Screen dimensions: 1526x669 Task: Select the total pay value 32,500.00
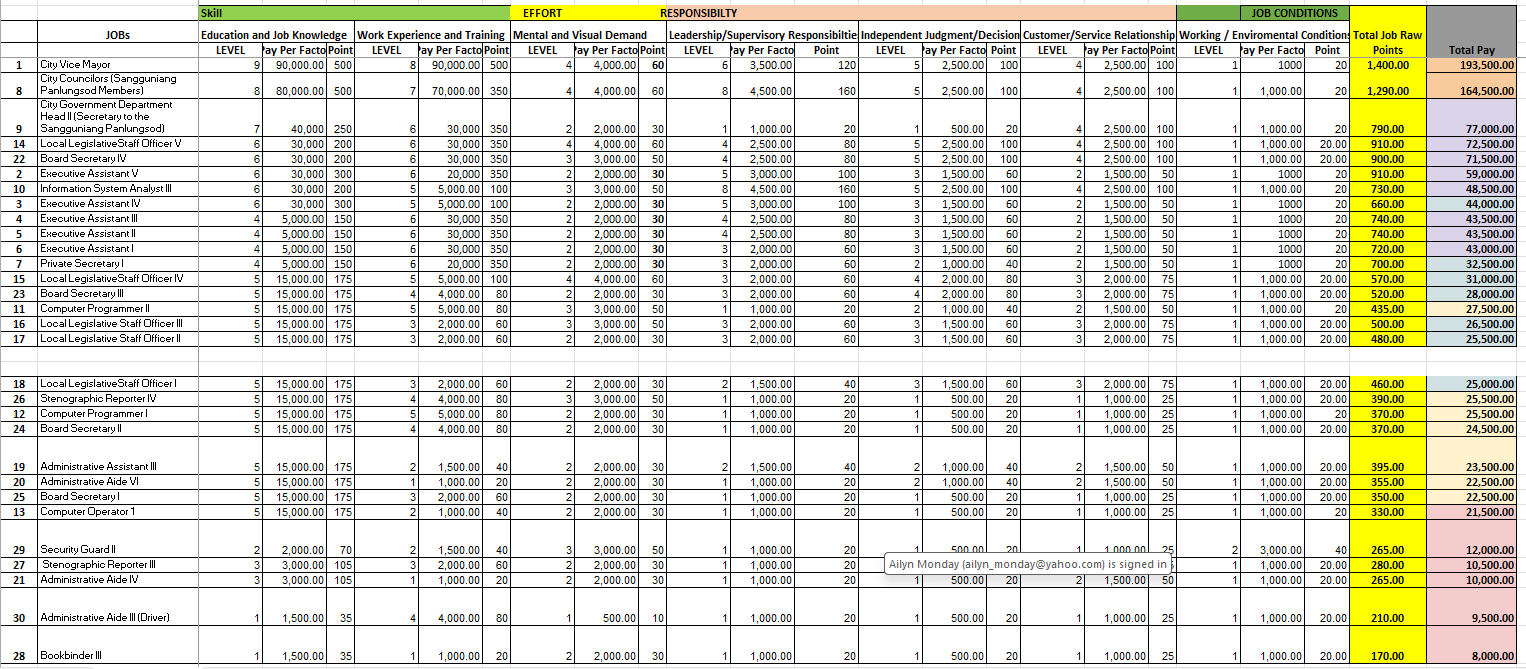pos(1471,264)
